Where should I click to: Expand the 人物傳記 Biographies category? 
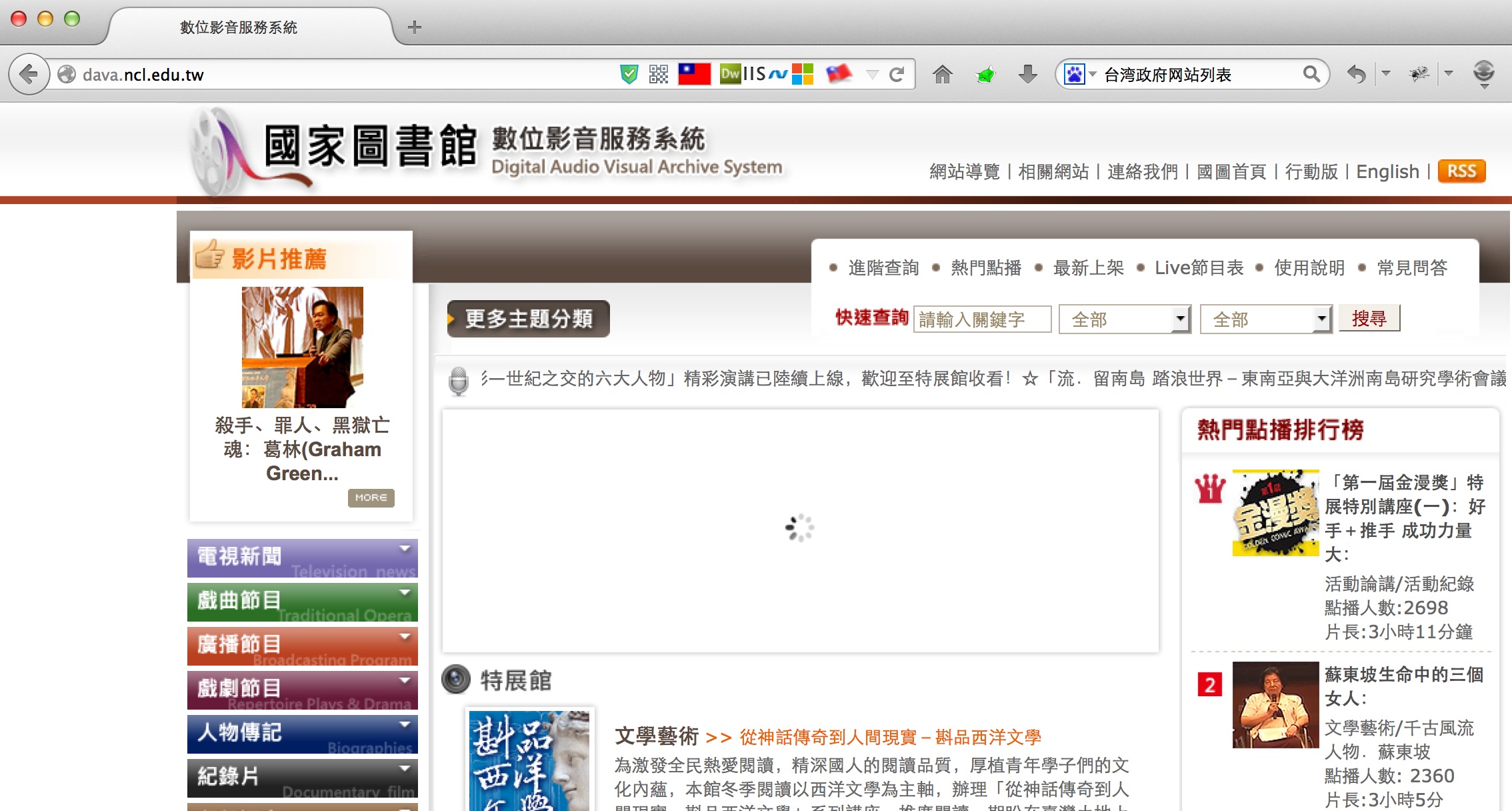[303, 734]
